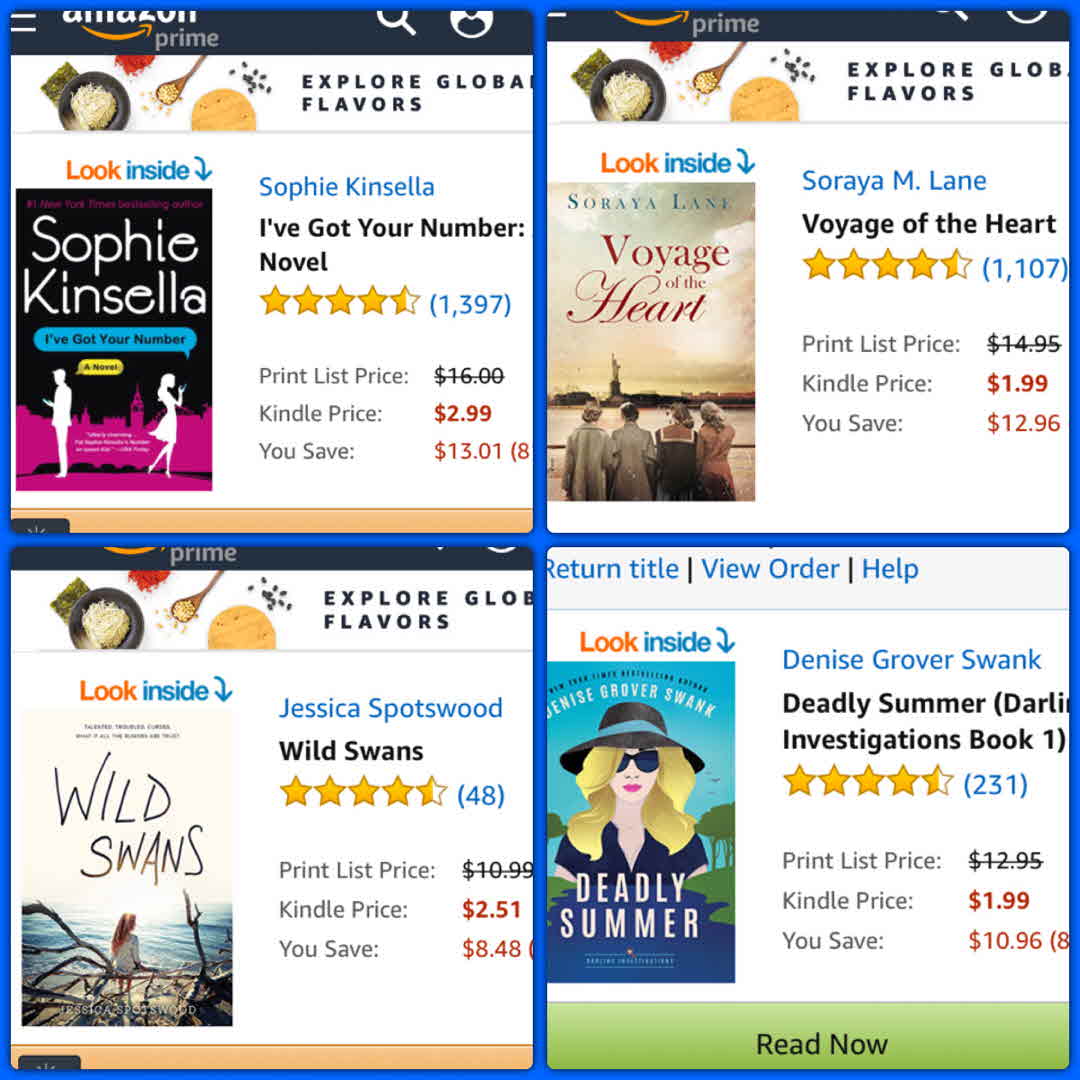
Task: Open Sophie Kinsella author link
Action: (x=346, y=187)
